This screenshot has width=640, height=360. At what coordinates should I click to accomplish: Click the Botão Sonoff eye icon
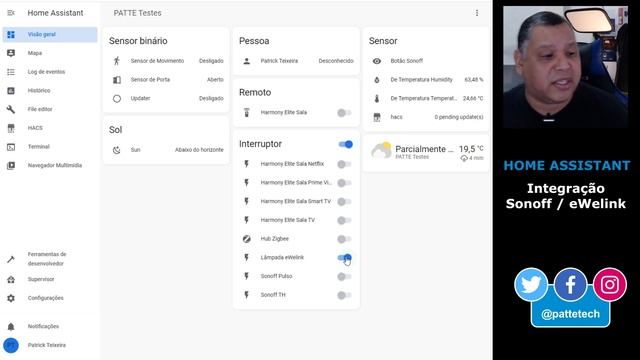[377, 61]
